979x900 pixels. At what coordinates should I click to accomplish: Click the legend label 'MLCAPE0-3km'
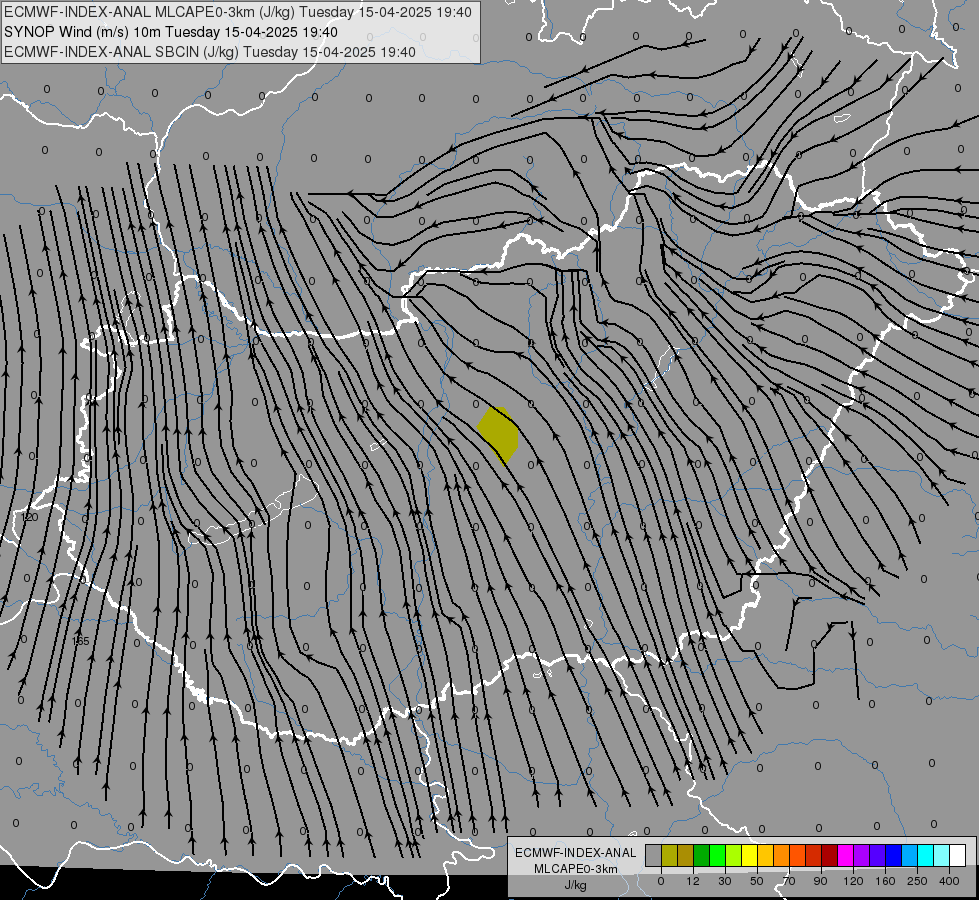pos(575,869)
